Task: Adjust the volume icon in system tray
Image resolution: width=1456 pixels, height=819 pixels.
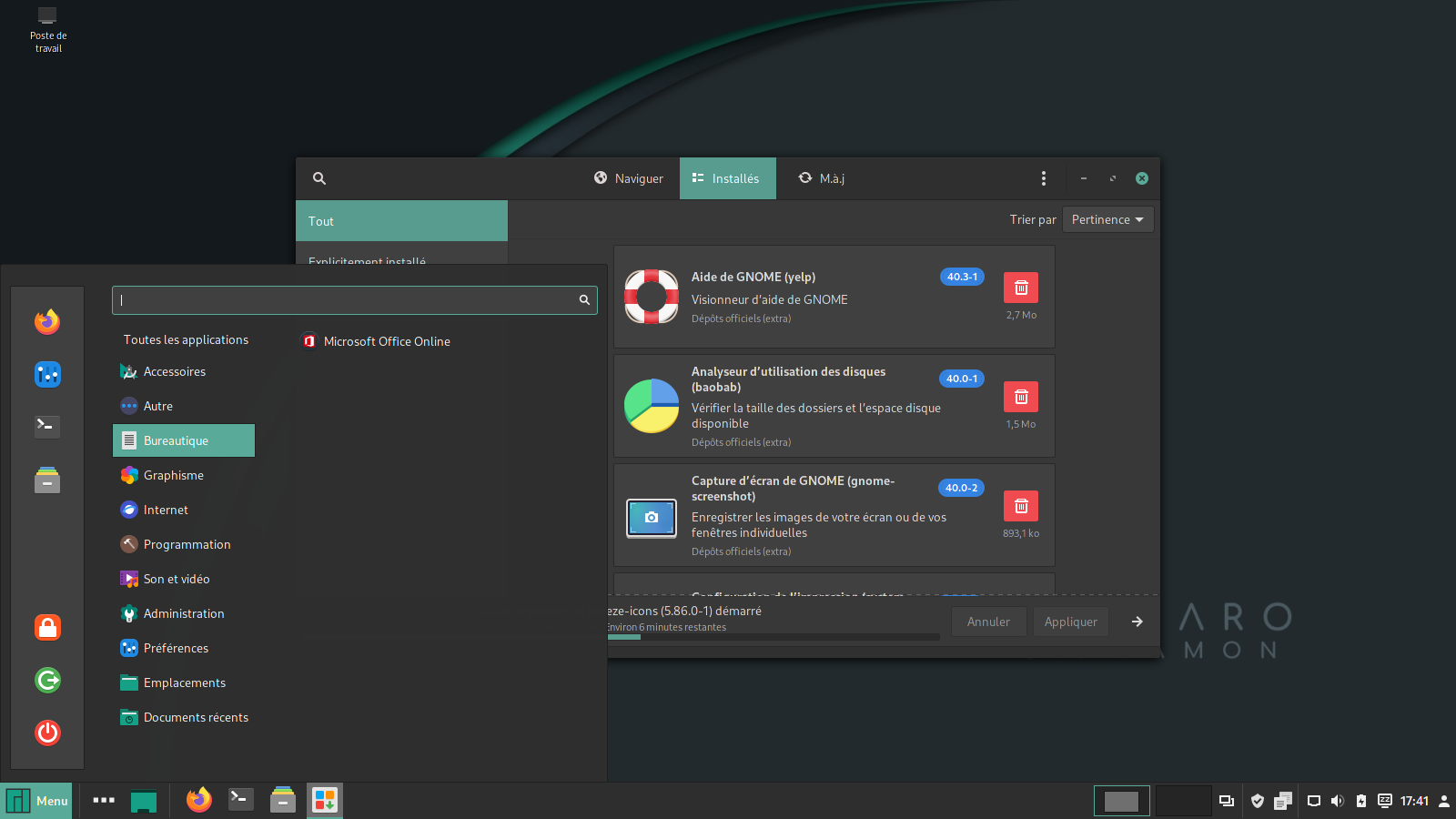Action: pyautogui.click(x=1337, y=801)
